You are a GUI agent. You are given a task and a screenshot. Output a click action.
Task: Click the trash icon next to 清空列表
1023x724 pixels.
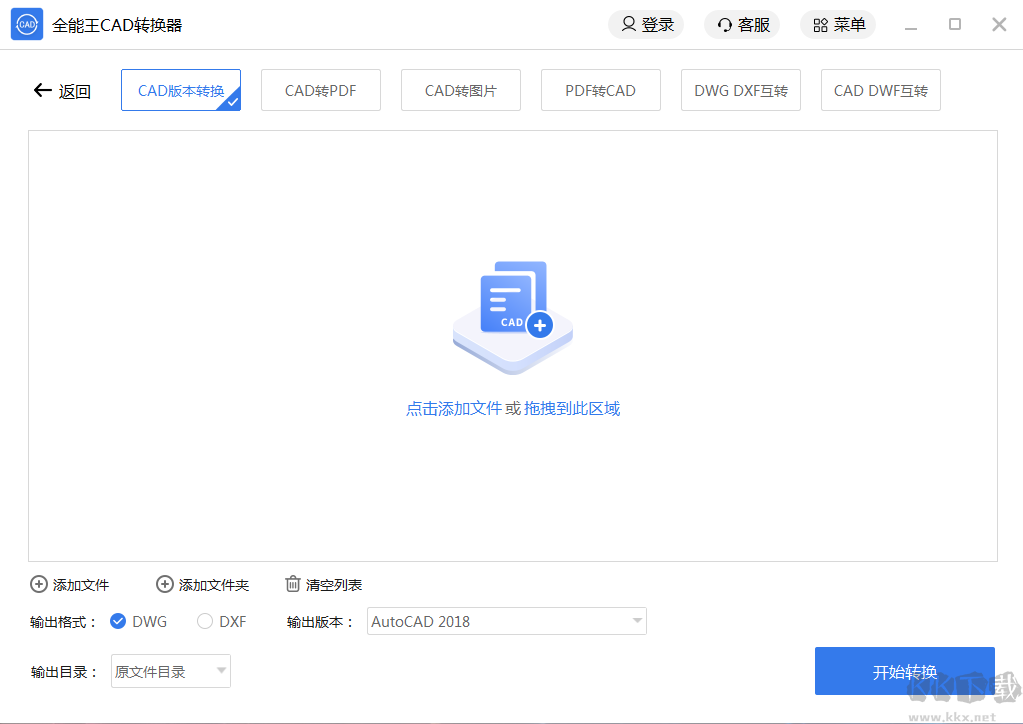coord(292,584)
